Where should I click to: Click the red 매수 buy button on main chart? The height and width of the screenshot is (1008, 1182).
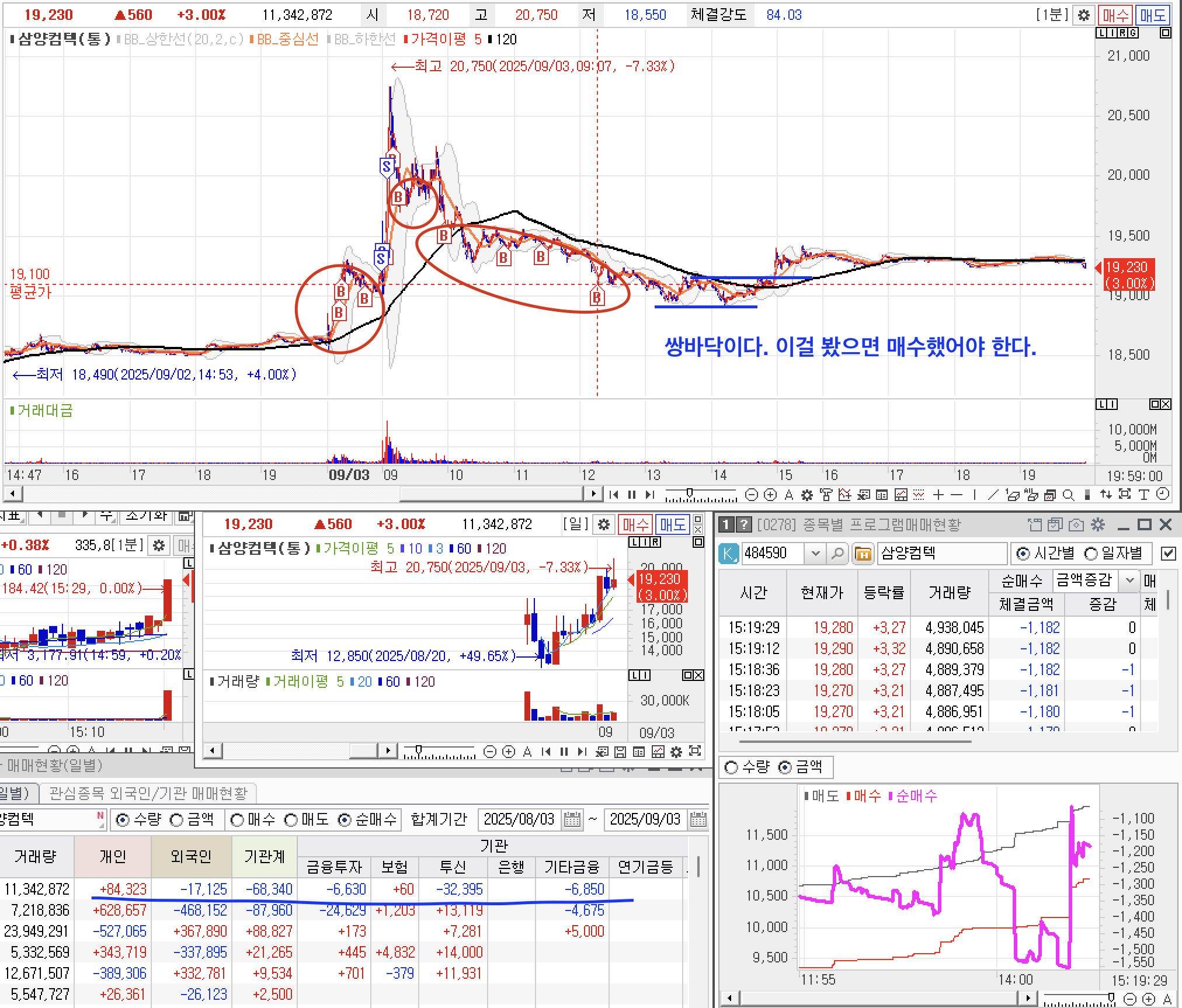tap(1116, 15)
